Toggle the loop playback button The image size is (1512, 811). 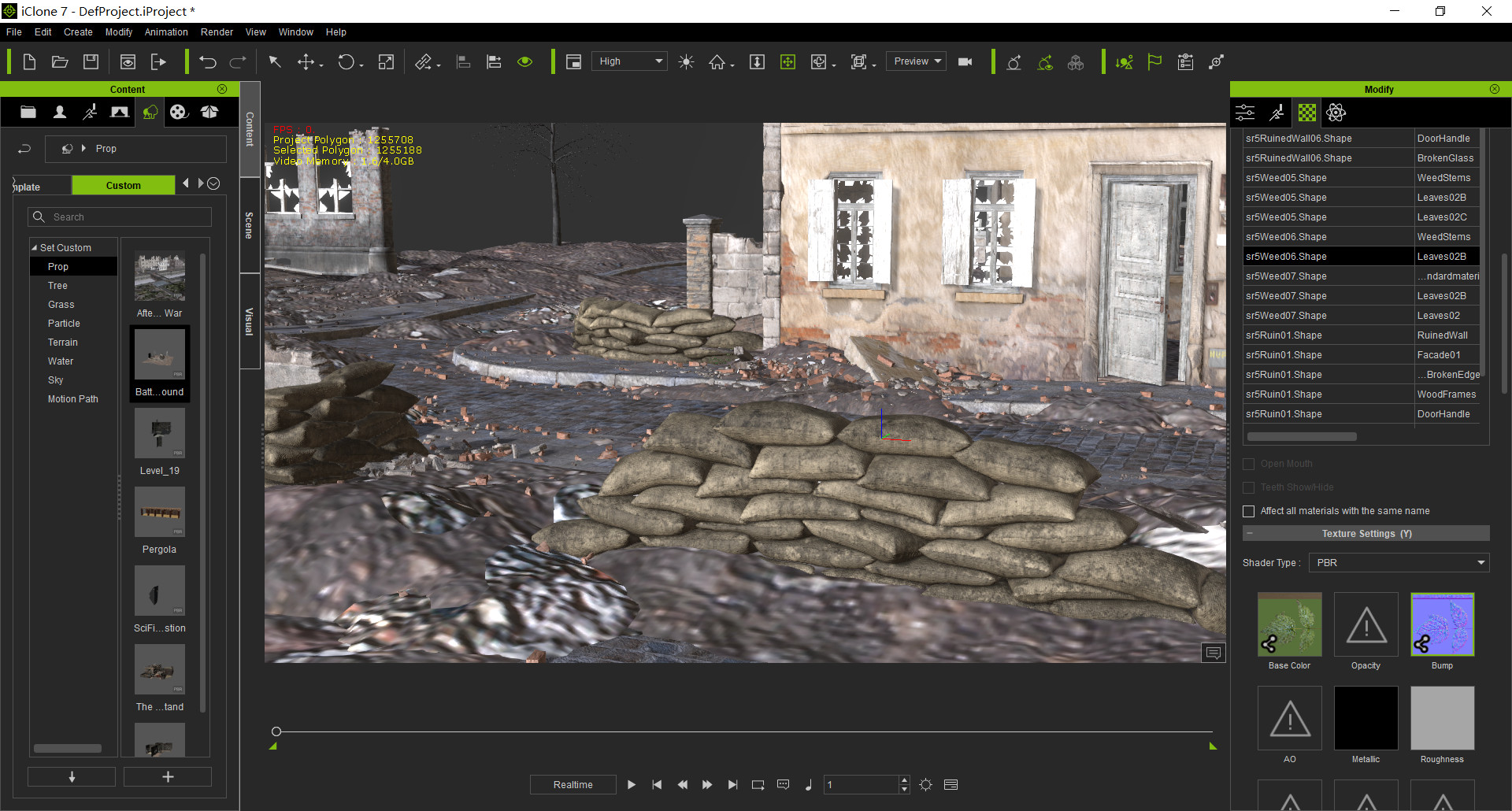pyautogui.click(x=758, y=785)
